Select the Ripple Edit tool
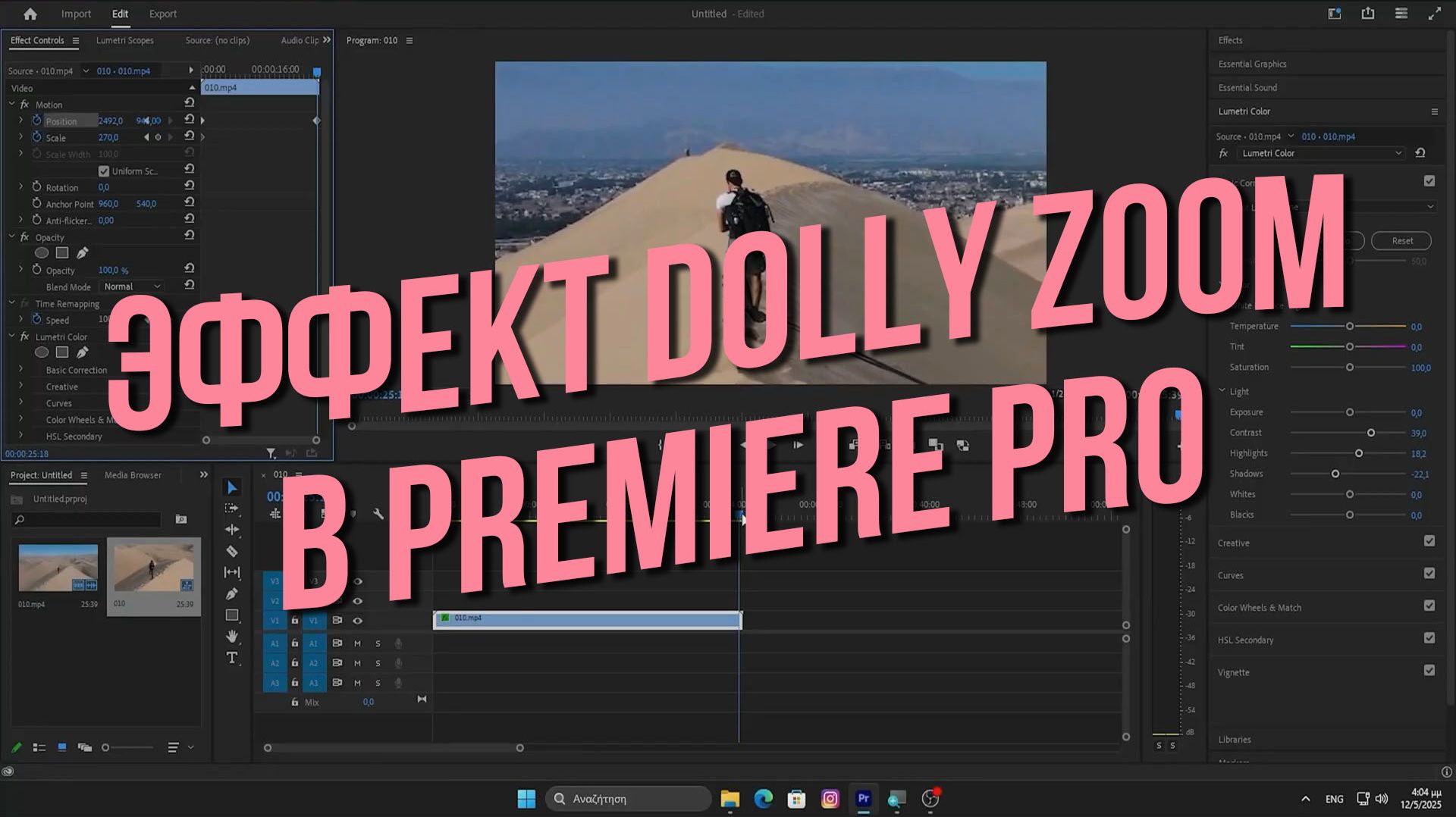Screen dimensions: 1456x817 (233, 530)
